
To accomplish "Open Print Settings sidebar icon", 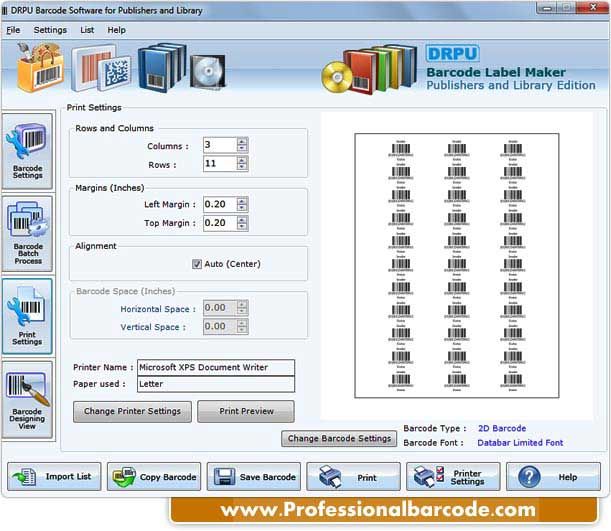I will coord(27,316).
